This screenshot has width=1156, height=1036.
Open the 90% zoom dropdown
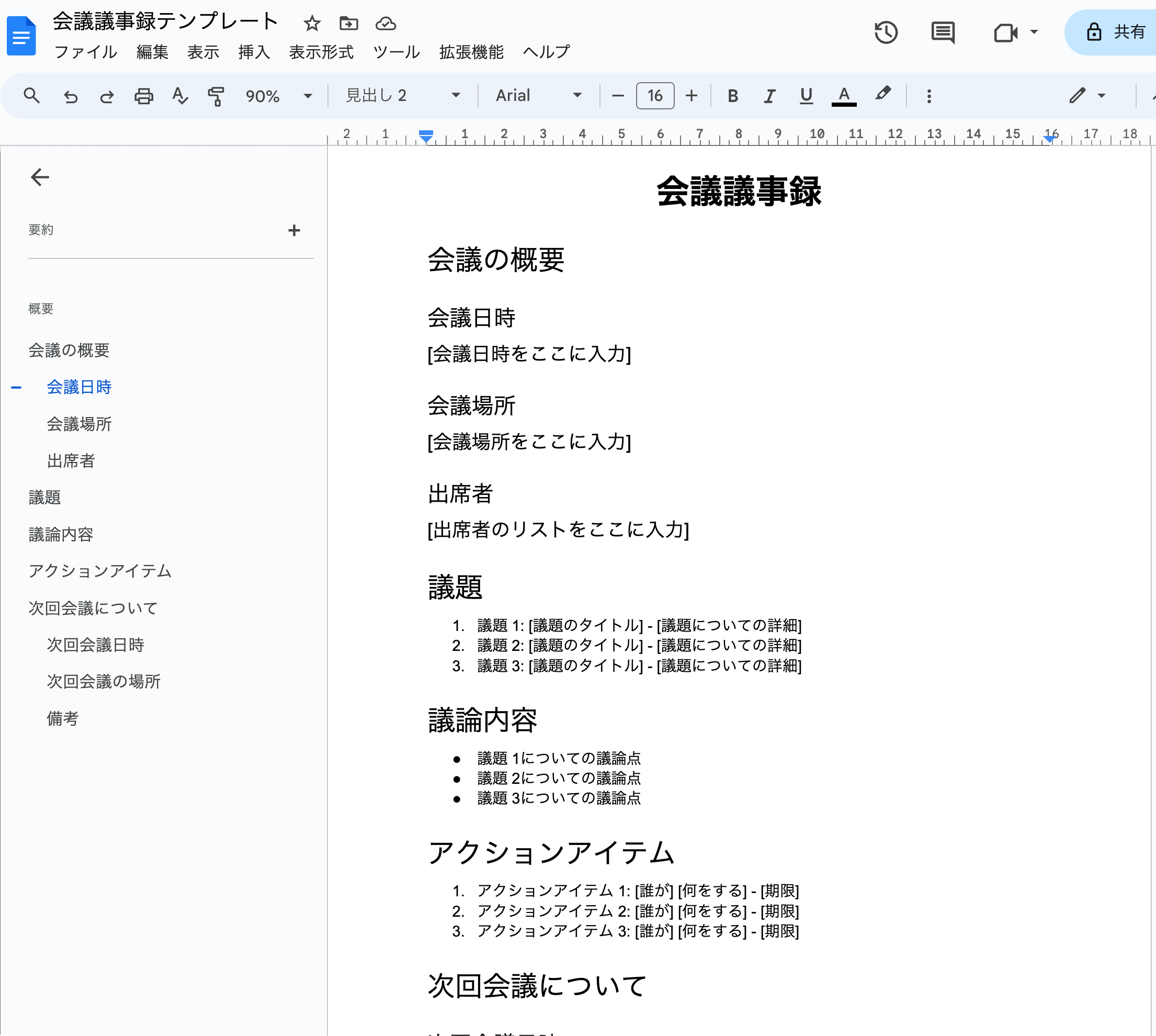[278, 96]
